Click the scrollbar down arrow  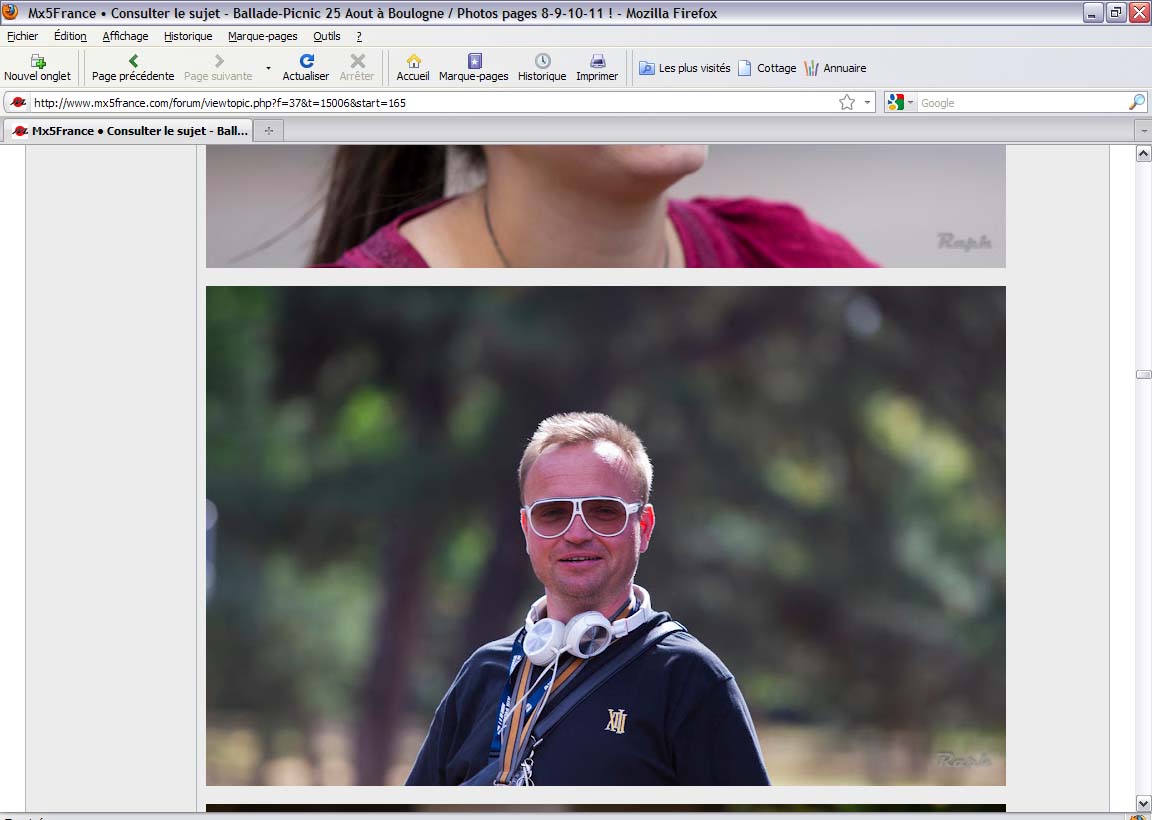point(1143,802)
